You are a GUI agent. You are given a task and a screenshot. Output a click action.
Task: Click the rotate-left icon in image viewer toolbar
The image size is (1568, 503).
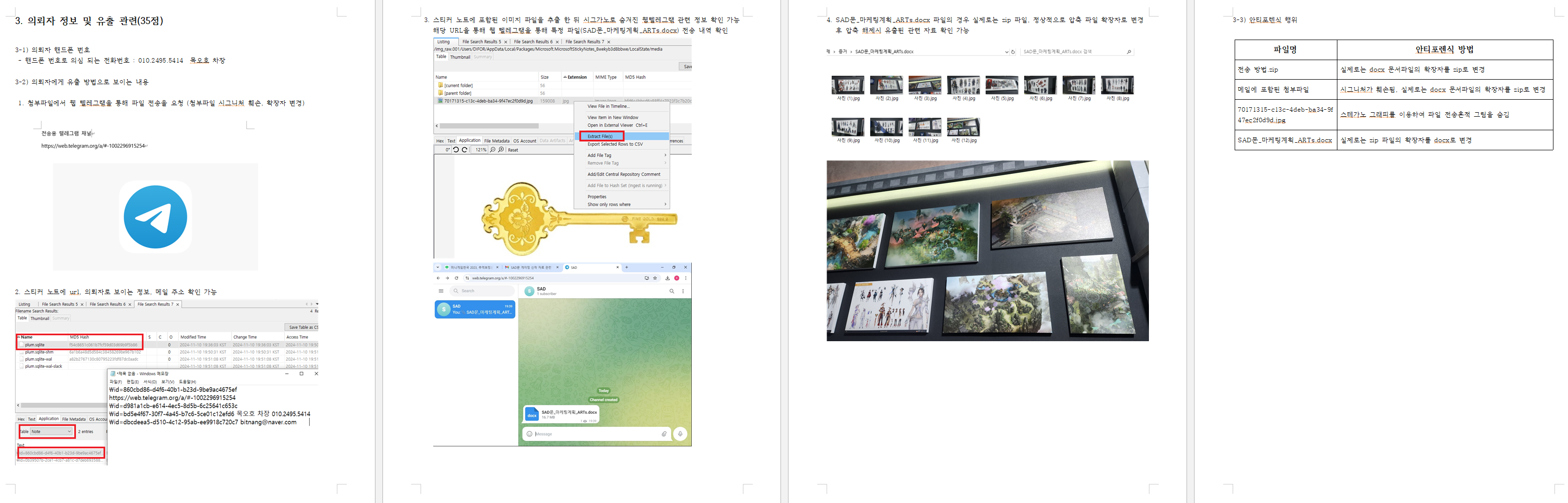[x=456, y=150]
